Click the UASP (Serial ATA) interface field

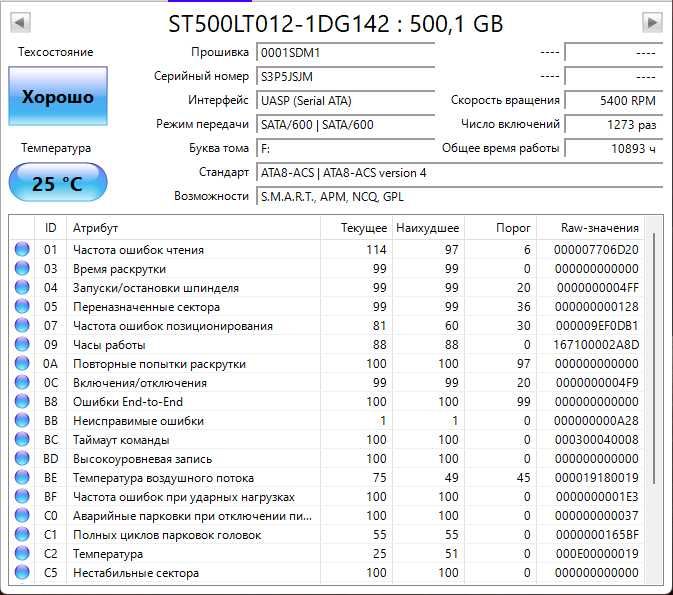[346, 101]
